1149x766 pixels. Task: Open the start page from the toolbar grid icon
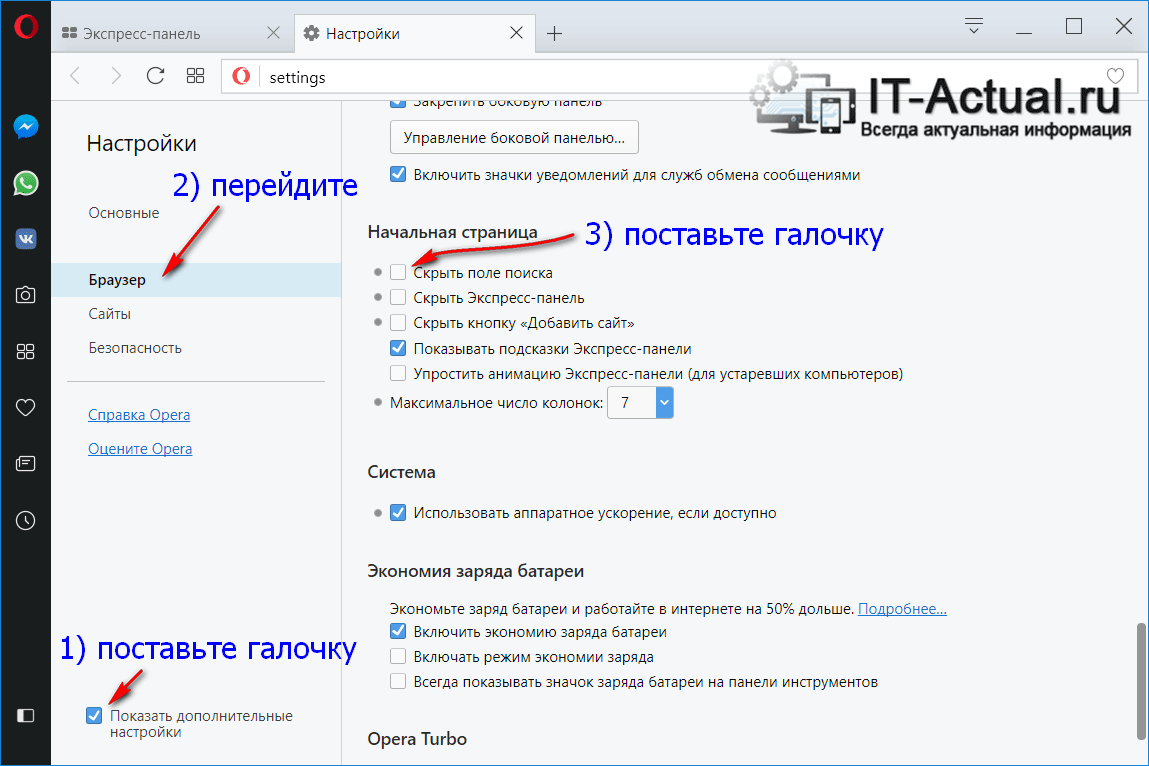196,76
